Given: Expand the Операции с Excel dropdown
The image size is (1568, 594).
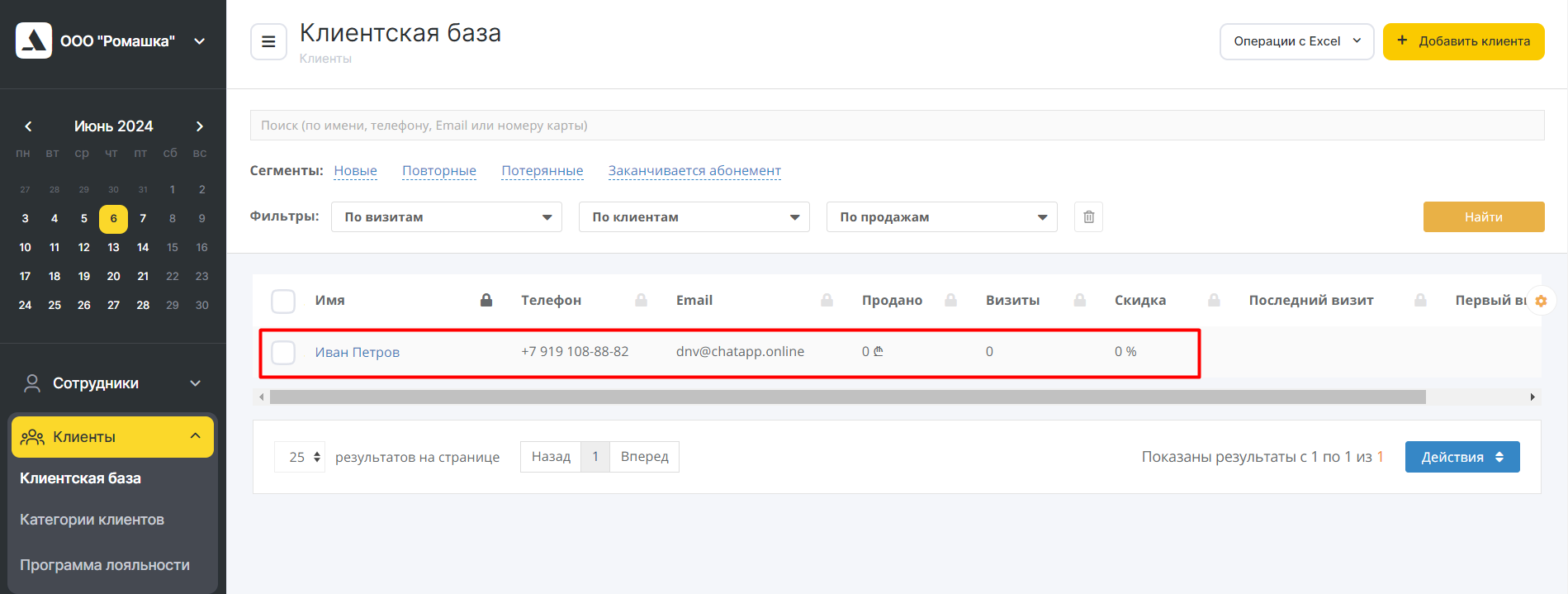Looking at the screenshot, I should pos(1296,41).
